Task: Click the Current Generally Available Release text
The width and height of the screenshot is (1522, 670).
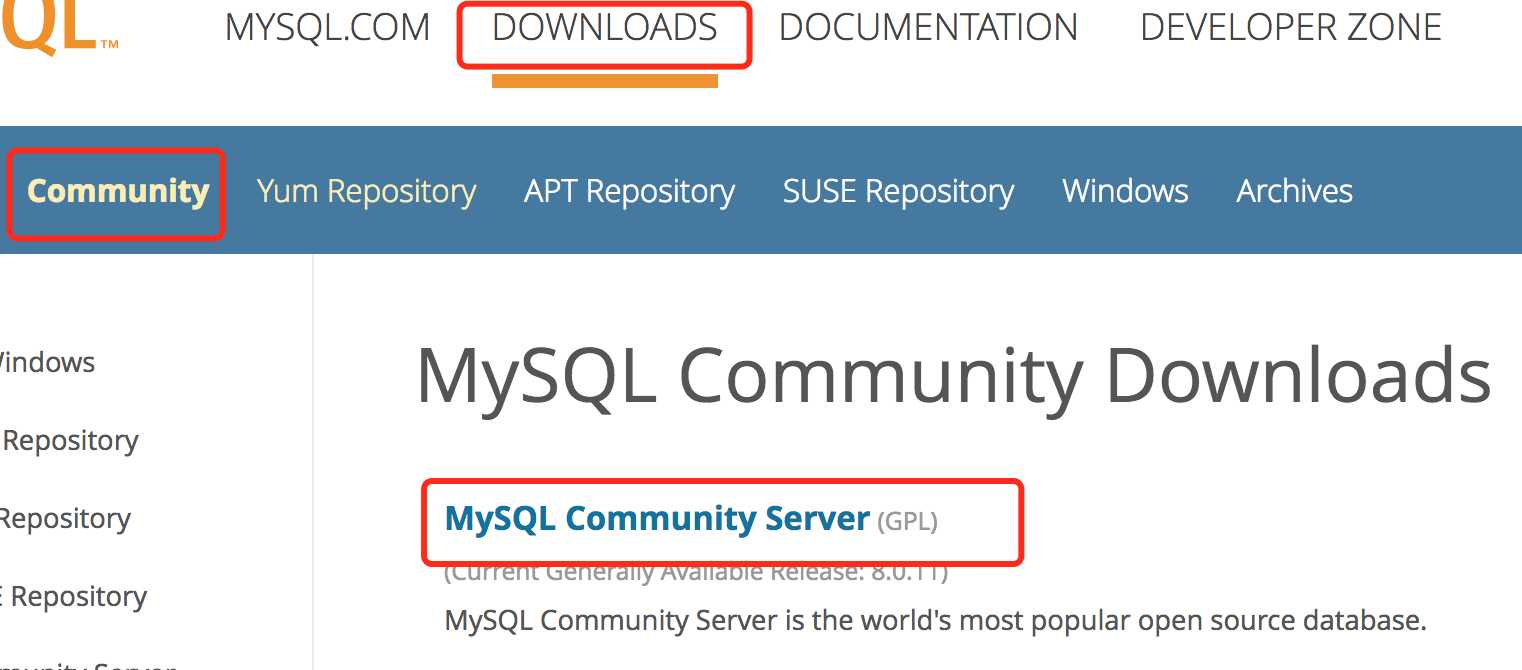Action: (696, 573)
